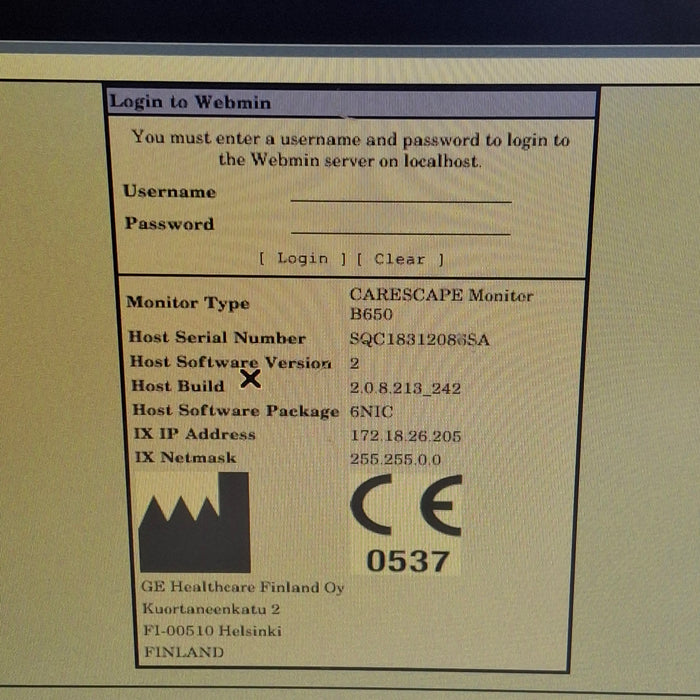The width and height of the screenshot is (700, 700).
Task: Click the Host Build value 2.0.8.213_242
Action: click(x=405, y=388)
